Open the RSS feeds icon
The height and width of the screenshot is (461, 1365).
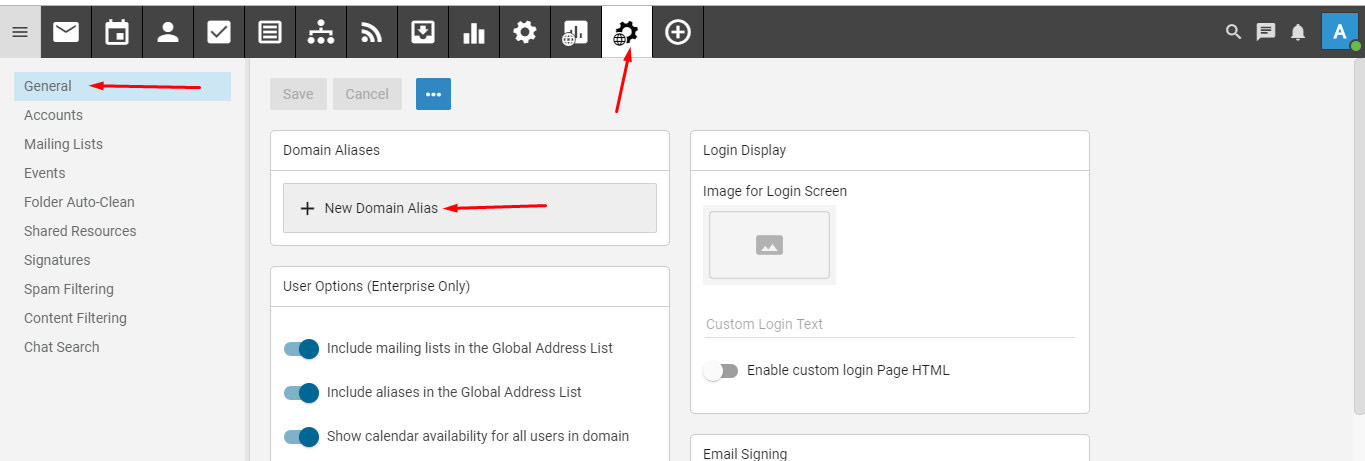coord(372,32)
